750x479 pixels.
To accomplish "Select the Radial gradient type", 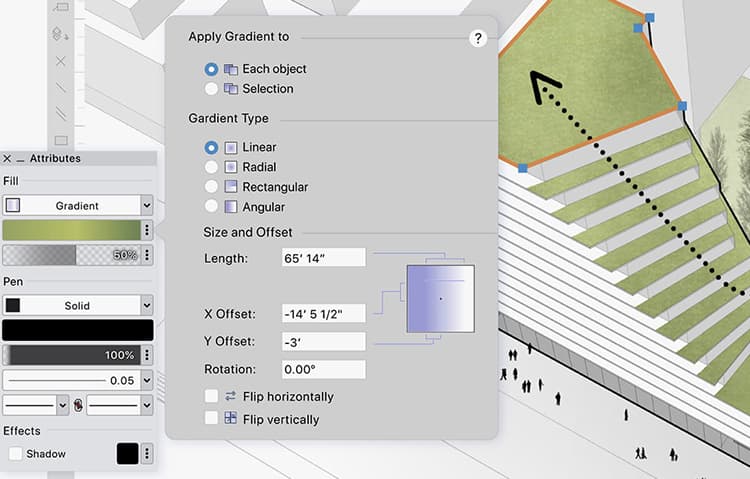I will tap(211, 167).
